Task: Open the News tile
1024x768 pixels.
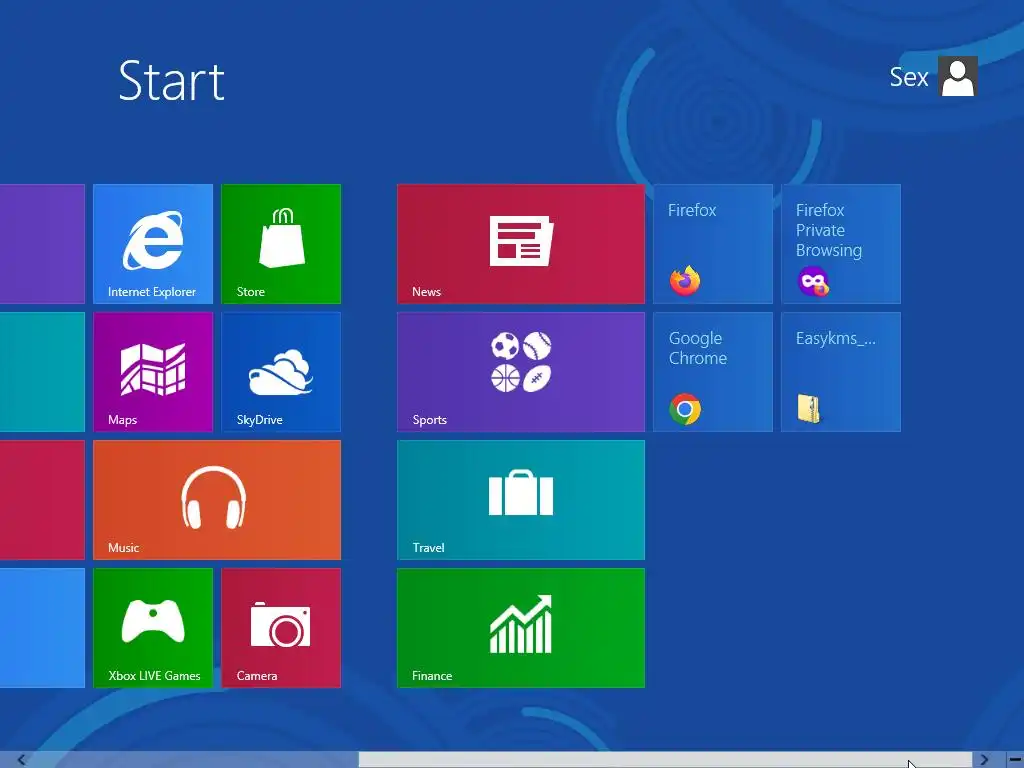Action: [x=520, y=244]
